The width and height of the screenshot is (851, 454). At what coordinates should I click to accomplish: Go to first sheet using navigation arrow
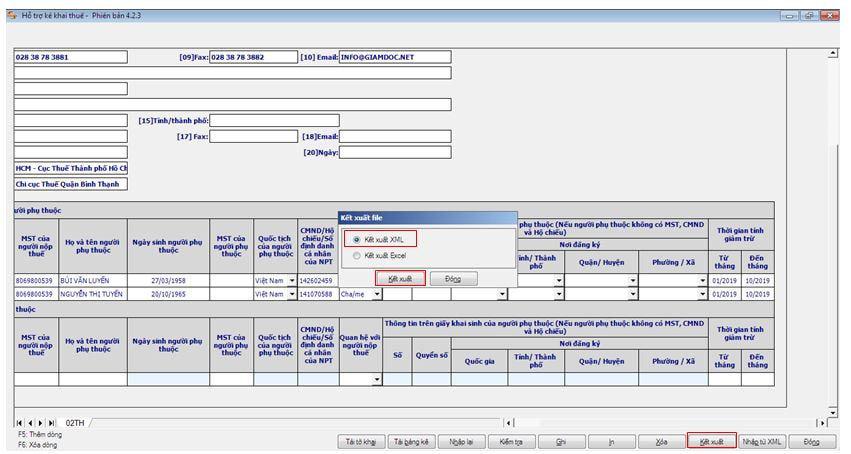[19, 423]
